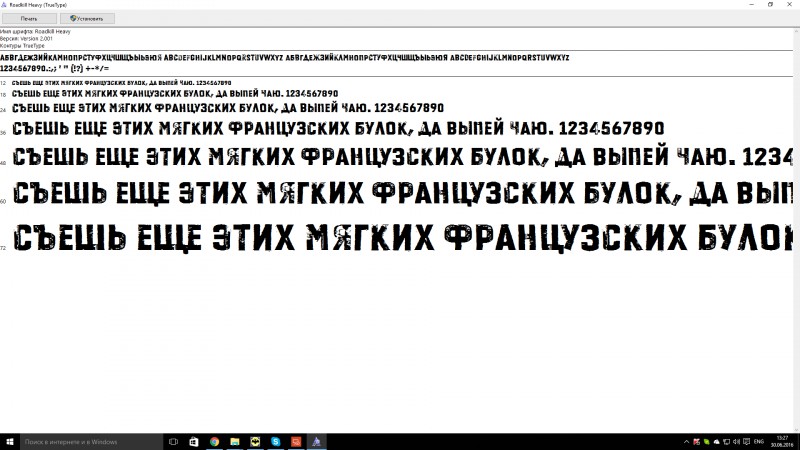Expand hidden system tray icons
This screenshot has width=800, height=450.
tap(686, 442)
